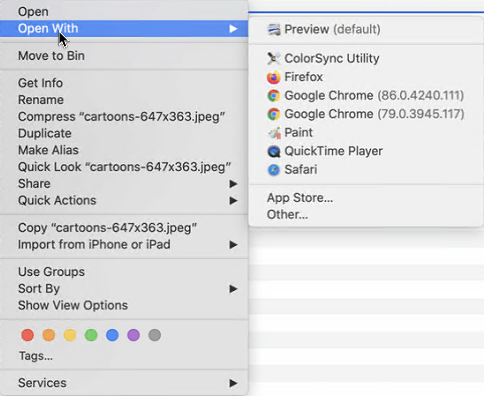The width and height of the screenshot is (484, 396).
Task: Open with Google Chrome (86.0.4240.111)
Action: click(366, 96)
